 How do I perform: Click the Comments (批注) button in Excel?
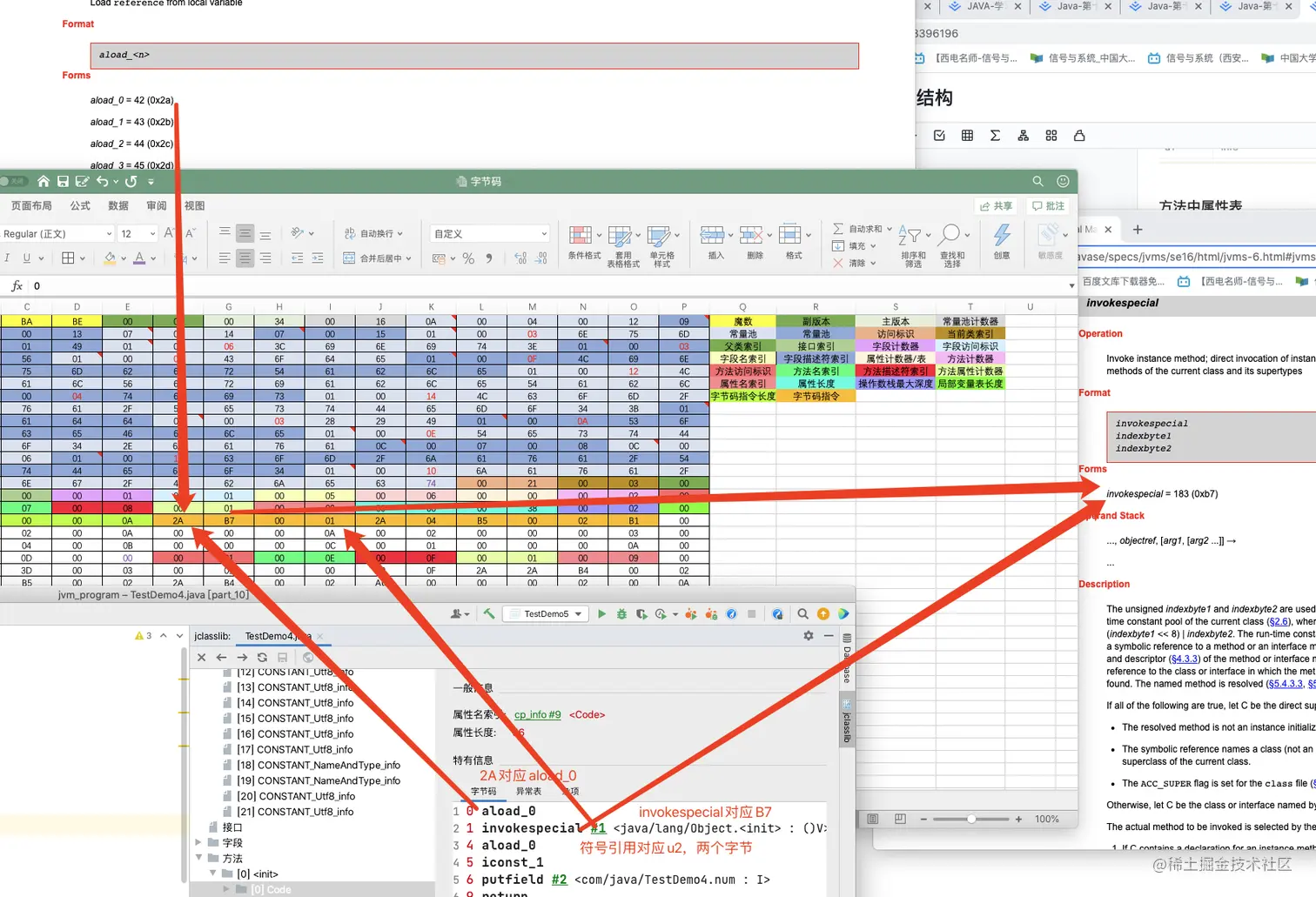point(1048,206)
